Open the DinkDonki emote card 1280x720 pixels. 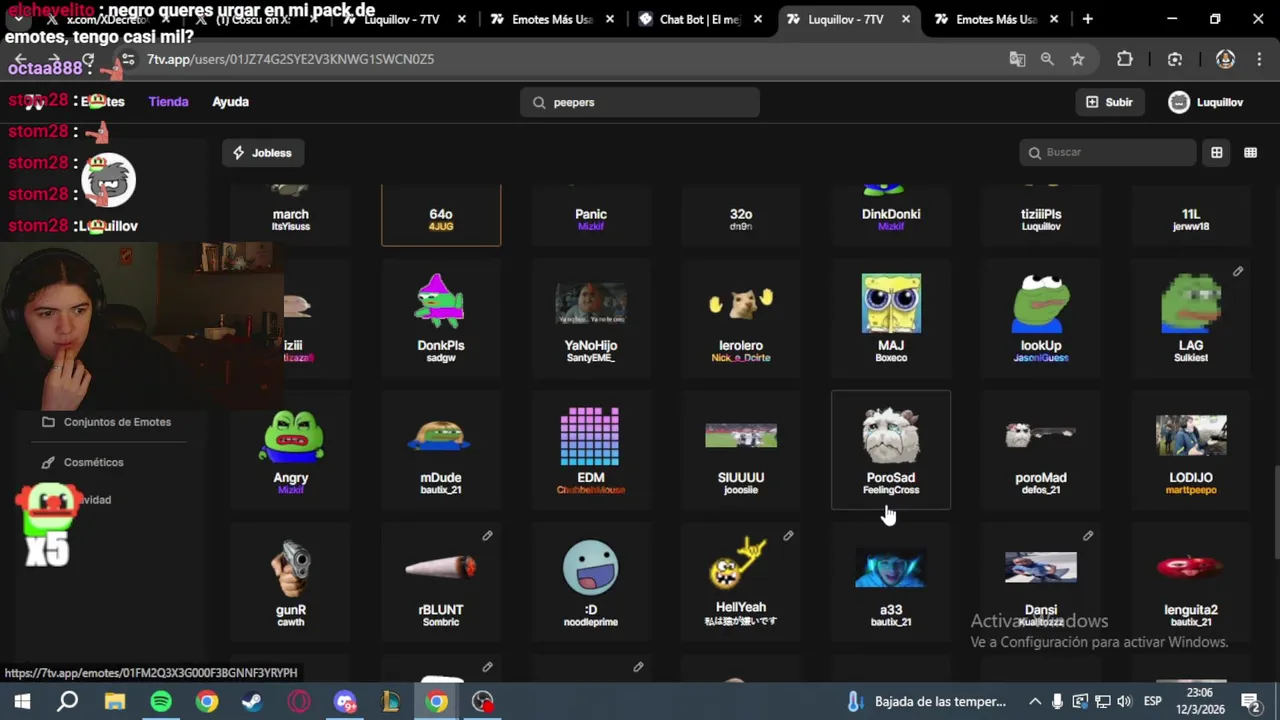click(x=891, y=215)
